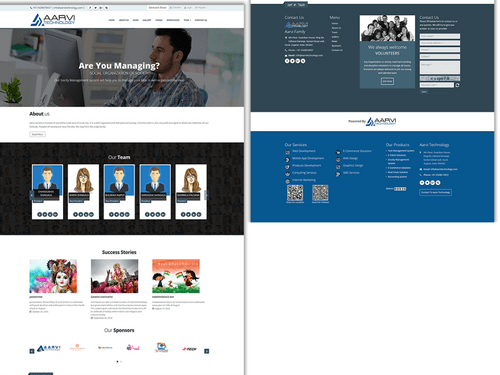
Task: Open Society Management System product link
Action: (x=398, y=161)
